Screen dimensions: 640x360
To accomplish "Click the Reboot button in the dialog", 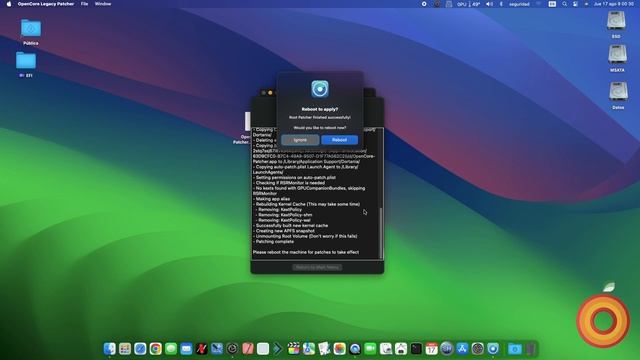I will click(339, 140).
